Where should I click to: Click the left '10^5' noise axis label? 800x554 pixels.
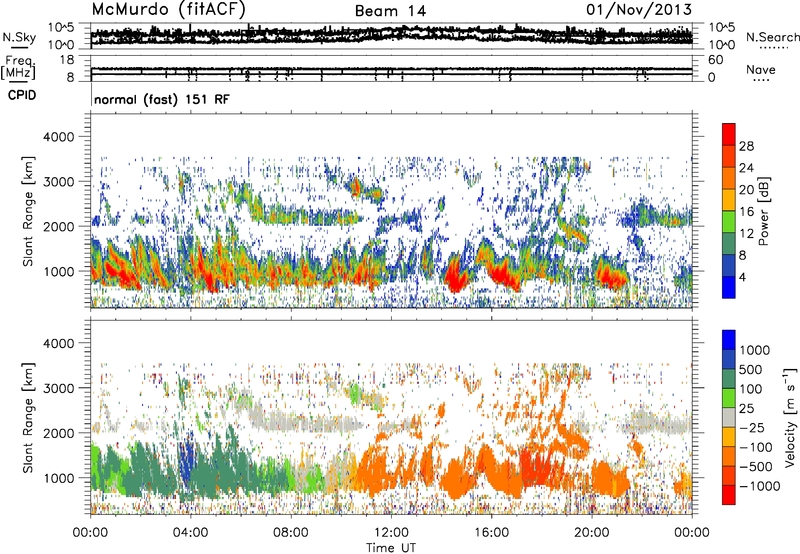pos(61,27)
